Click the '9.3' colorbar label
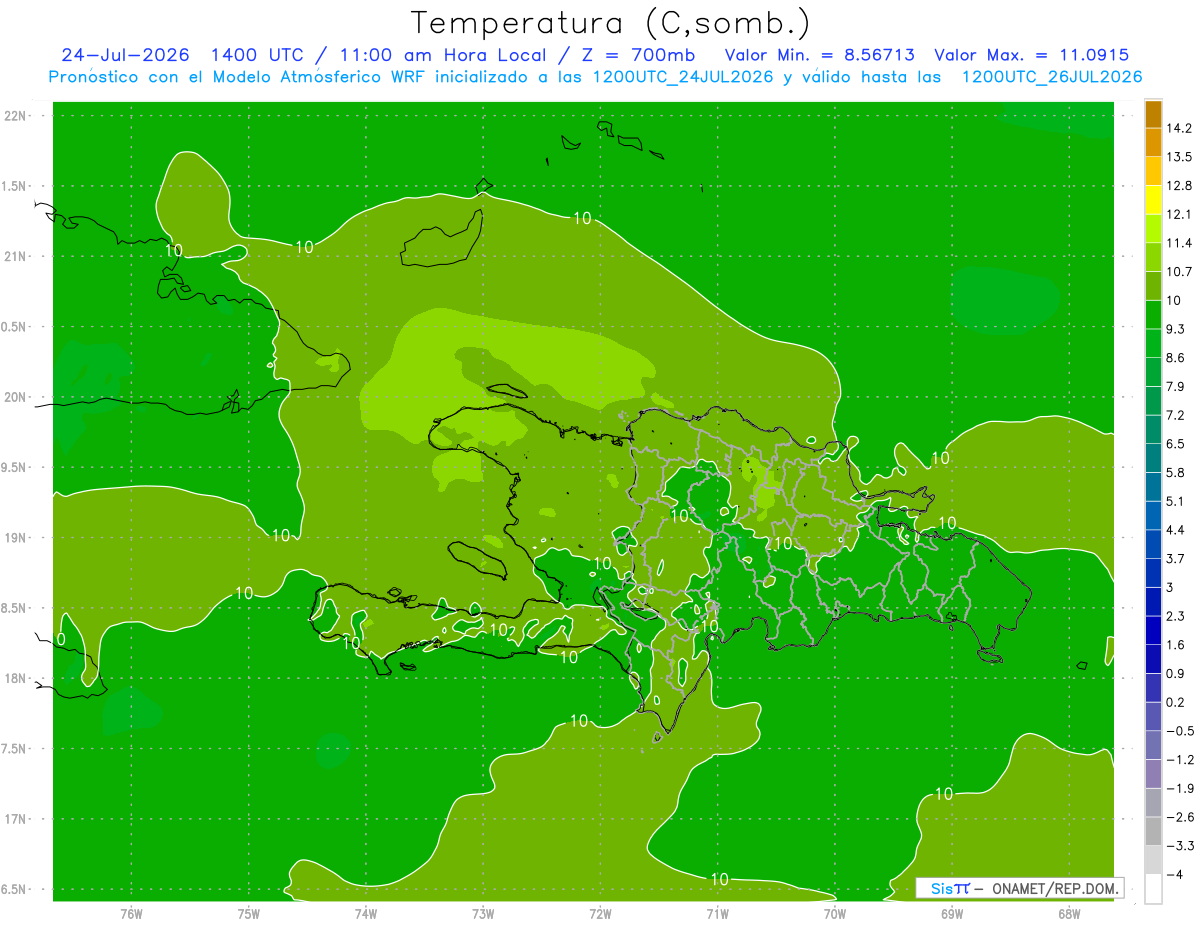Image resolution: width=1200 pixels, height=927 pixels. (x=1175, y=329)
